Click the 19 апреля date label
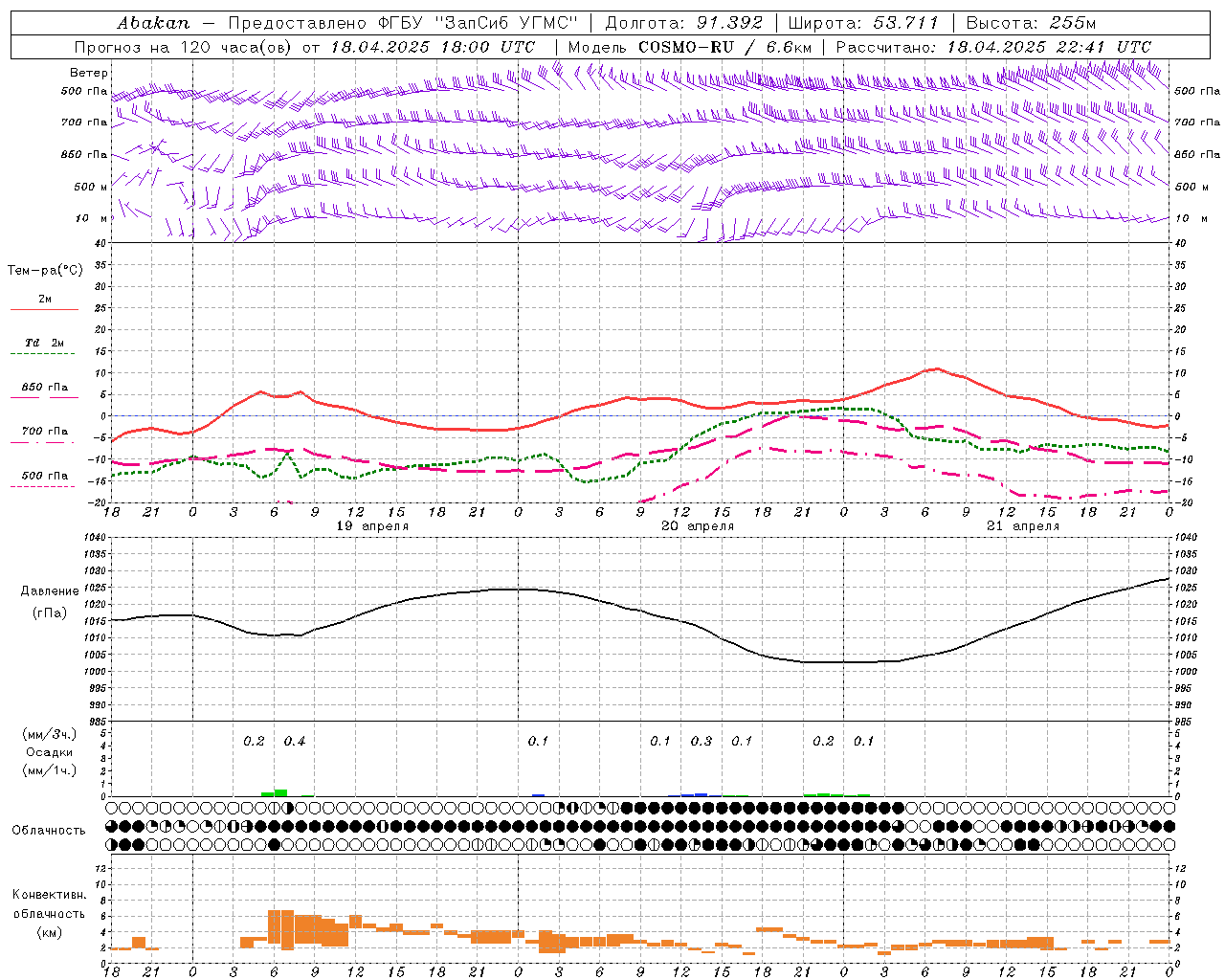 tap(373, 526)
